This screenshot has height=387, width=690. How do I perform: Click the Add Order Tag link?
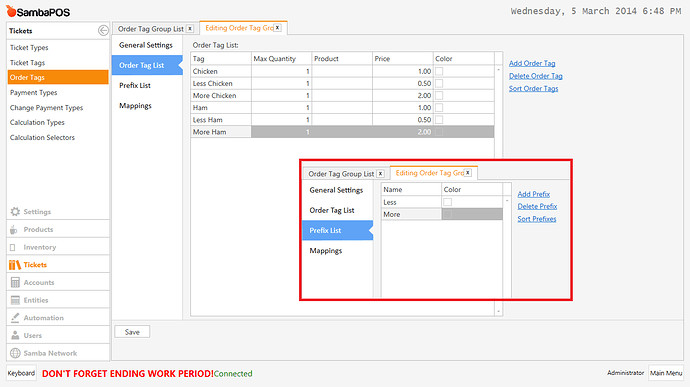click(x=532, y=63)
